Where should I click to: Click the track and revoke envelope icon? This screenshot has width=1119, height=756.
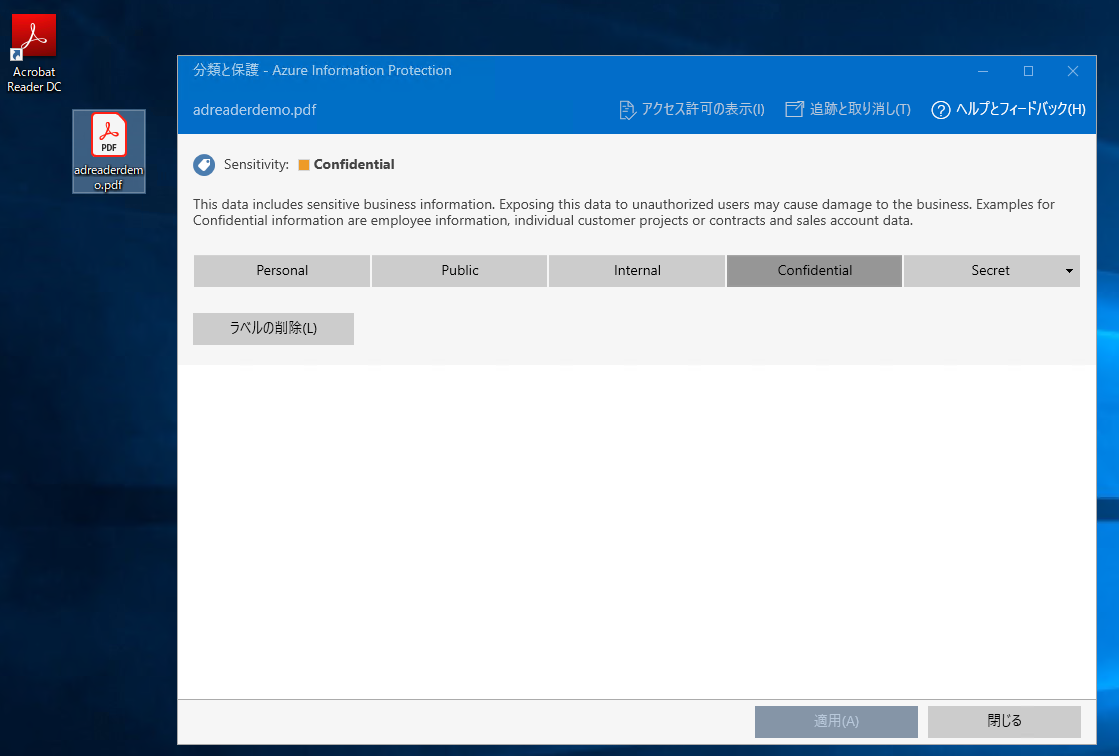click(794, 110)
